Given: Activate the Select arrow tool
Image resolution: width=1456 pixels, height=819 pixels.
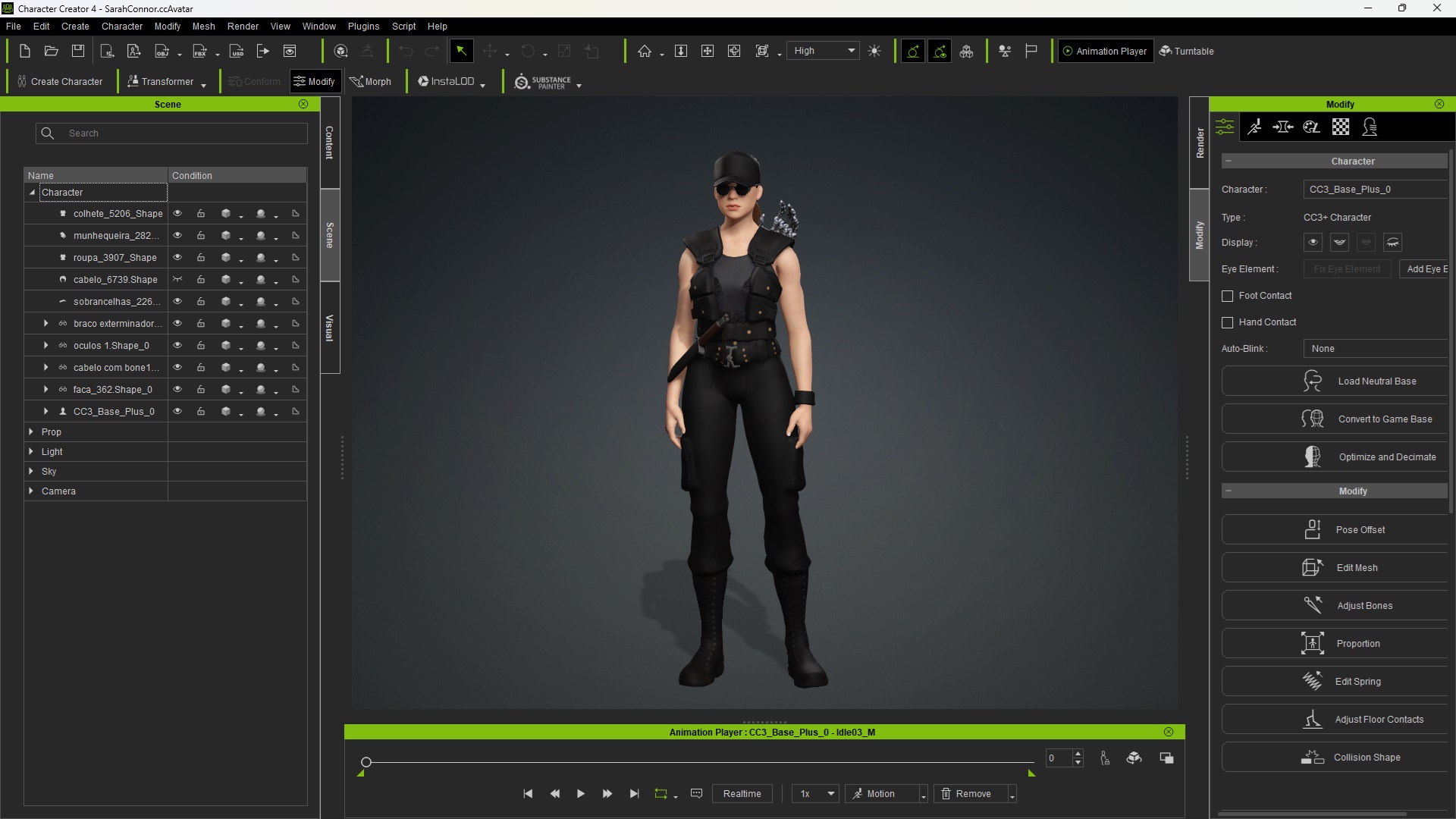Looking at the screenshot, I should coord(460,51).
